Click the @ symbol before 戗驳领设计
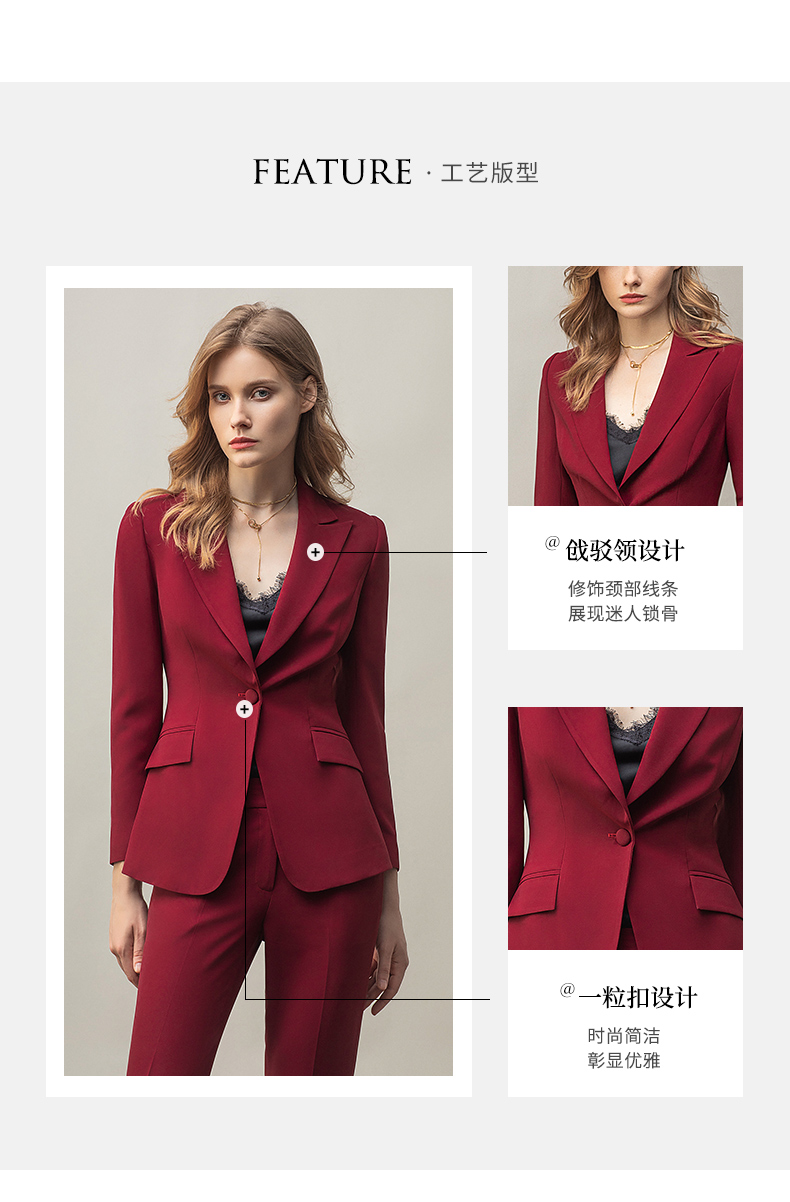The width and height of the screenshot is (790, 1202). tap(552, 543)
